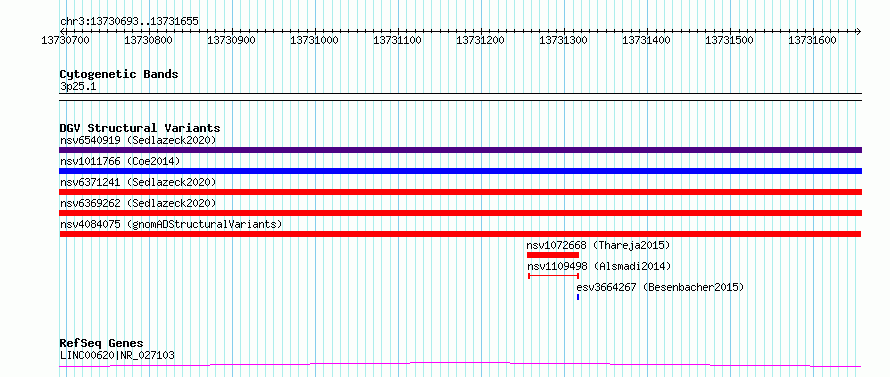The image size is (890, 377).
Task: Click ruler tick label 13731200
Action: 481,41
